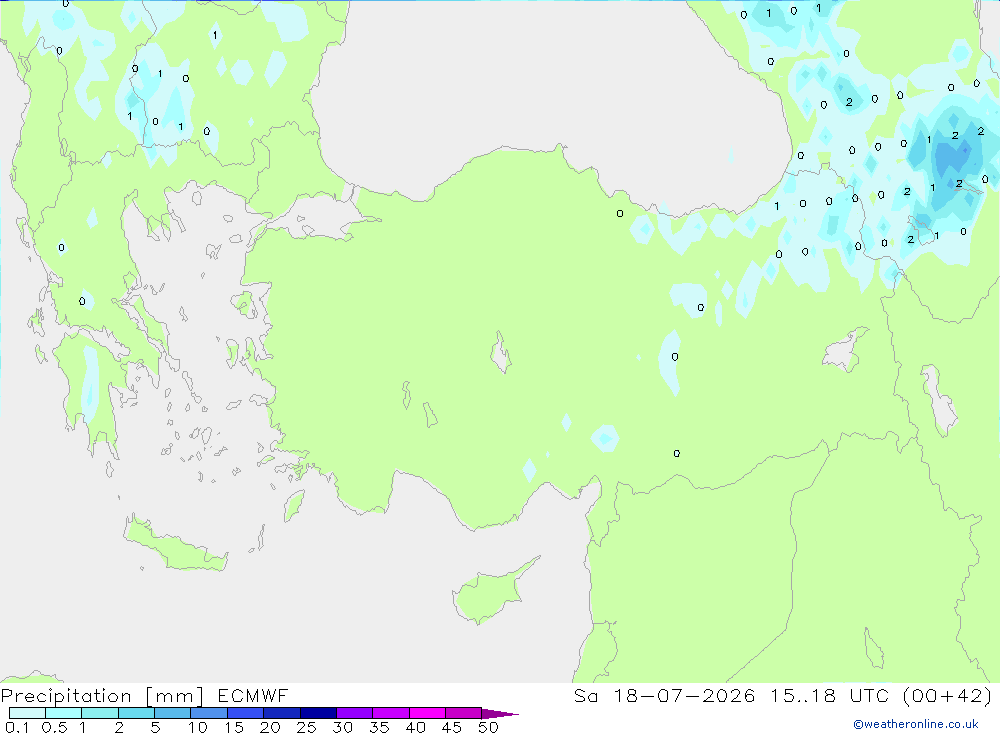The width and height of the screenshot is (1000, 733).
Task: Choose the violet 35–40 legend swatch
Action: click(x=390, y=713)
